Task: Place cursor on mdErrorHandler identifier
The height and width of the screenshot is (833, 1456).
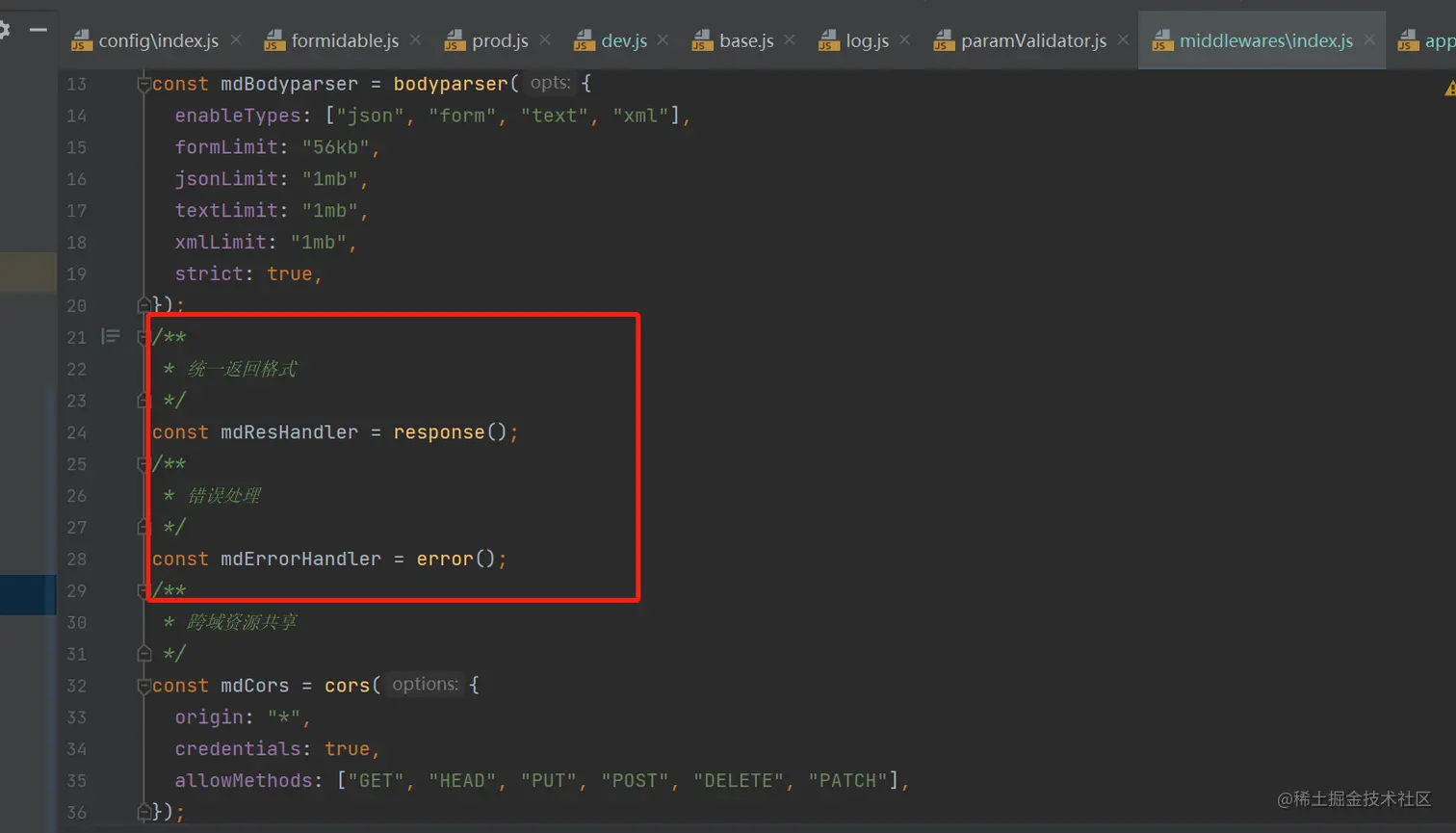Action: click(300, 560)
